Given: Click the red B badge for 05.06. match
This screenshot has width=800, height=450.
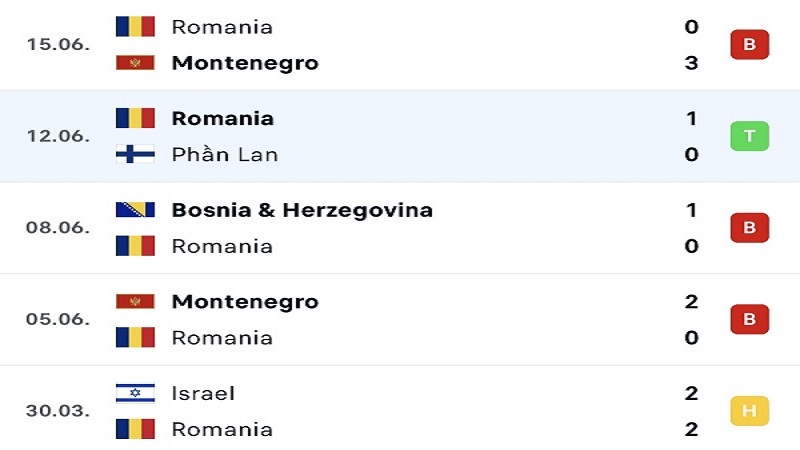Looking at the screenshot, I should click(749, 319).
